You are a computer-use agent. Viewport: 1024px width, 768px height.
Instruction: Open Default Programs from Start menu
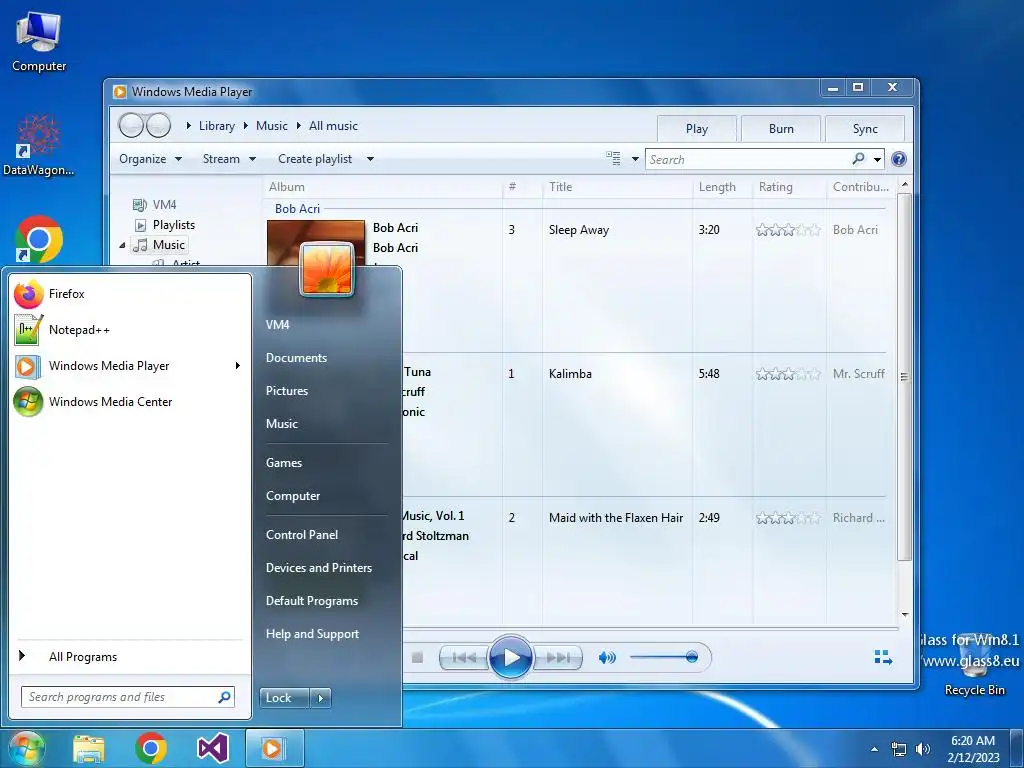tap(312, 601)
